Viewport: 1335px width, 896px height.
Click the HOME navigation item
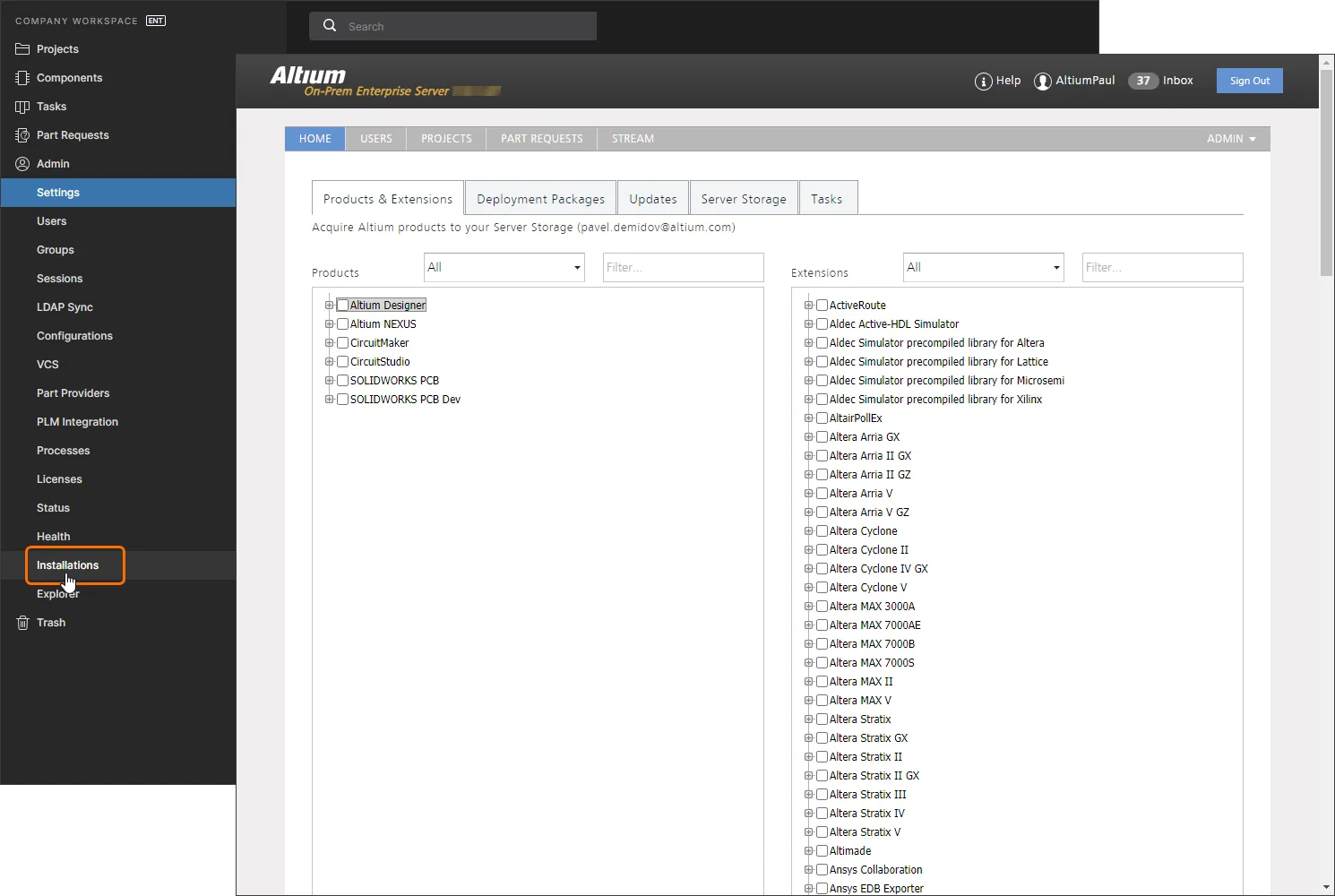[x=315, y=139]
